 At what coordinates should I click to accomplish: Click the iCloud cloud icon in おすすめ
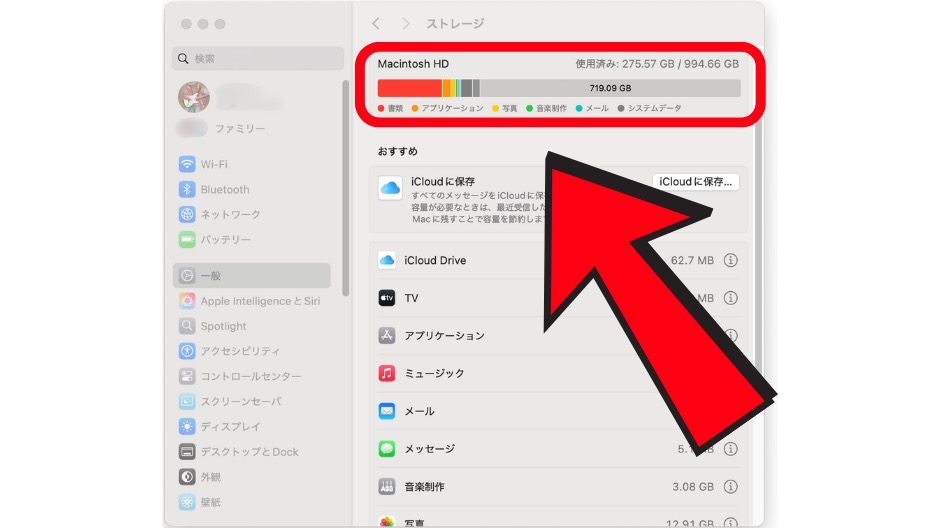[x=390, y=188]
